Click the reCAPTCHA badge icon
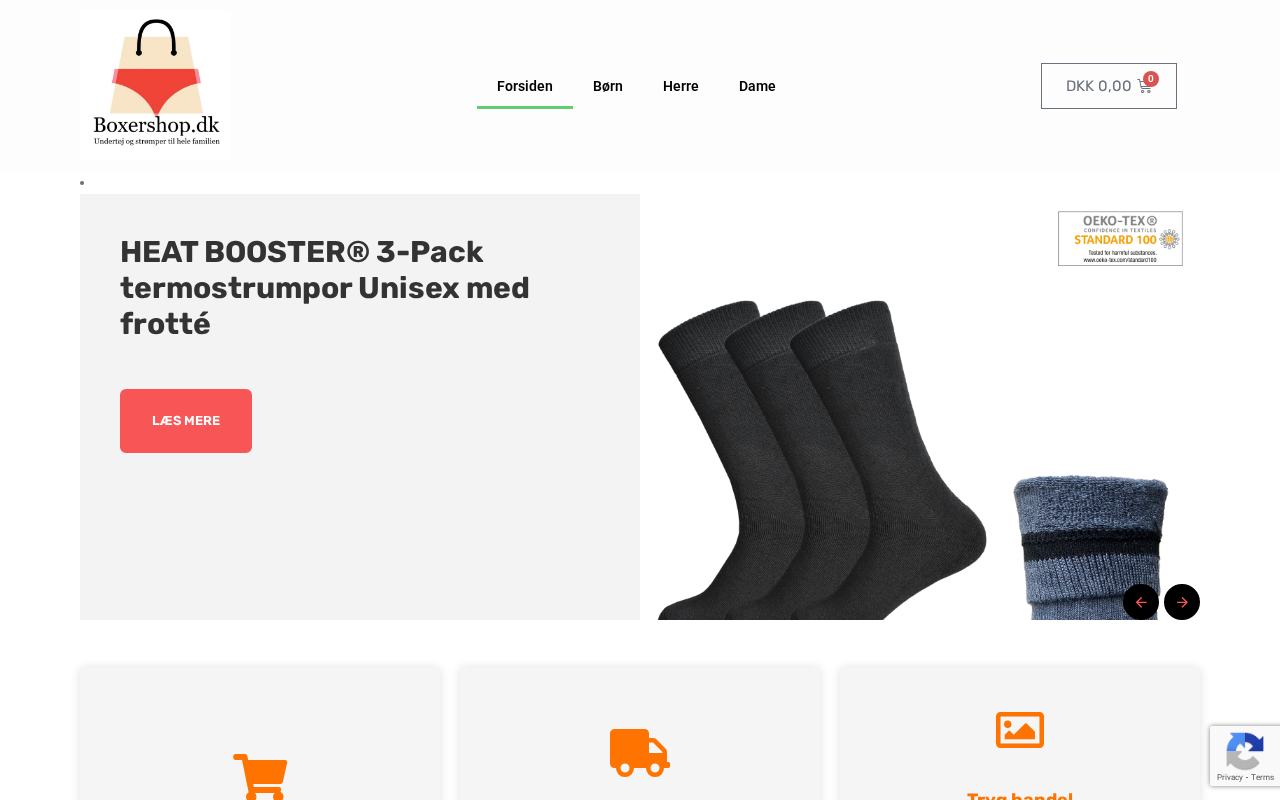The image size is (1280, 800). [x=1244, y=751]
